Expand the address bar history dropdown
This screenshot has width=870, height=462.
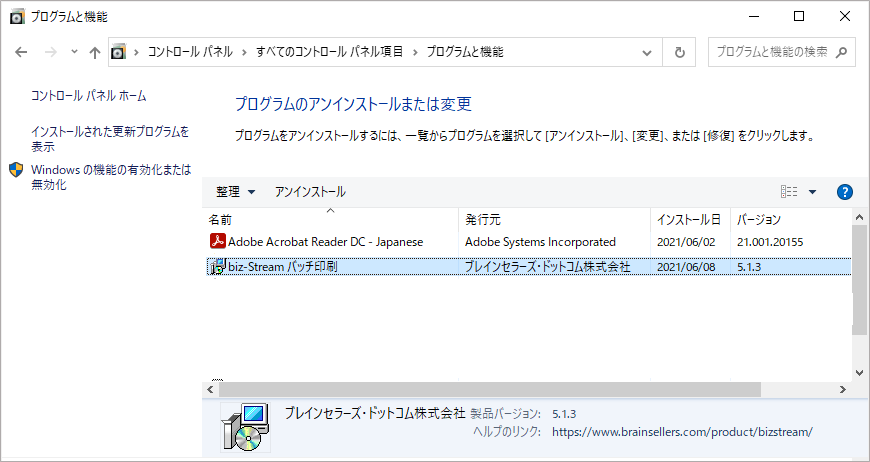point(646,53)
